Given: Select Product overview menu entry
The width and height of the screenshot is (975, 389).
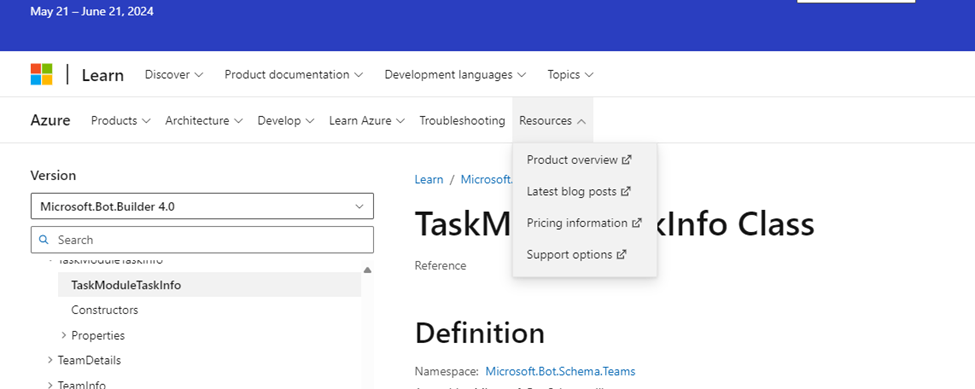Looking at the screenshot, I should (579, 160).
